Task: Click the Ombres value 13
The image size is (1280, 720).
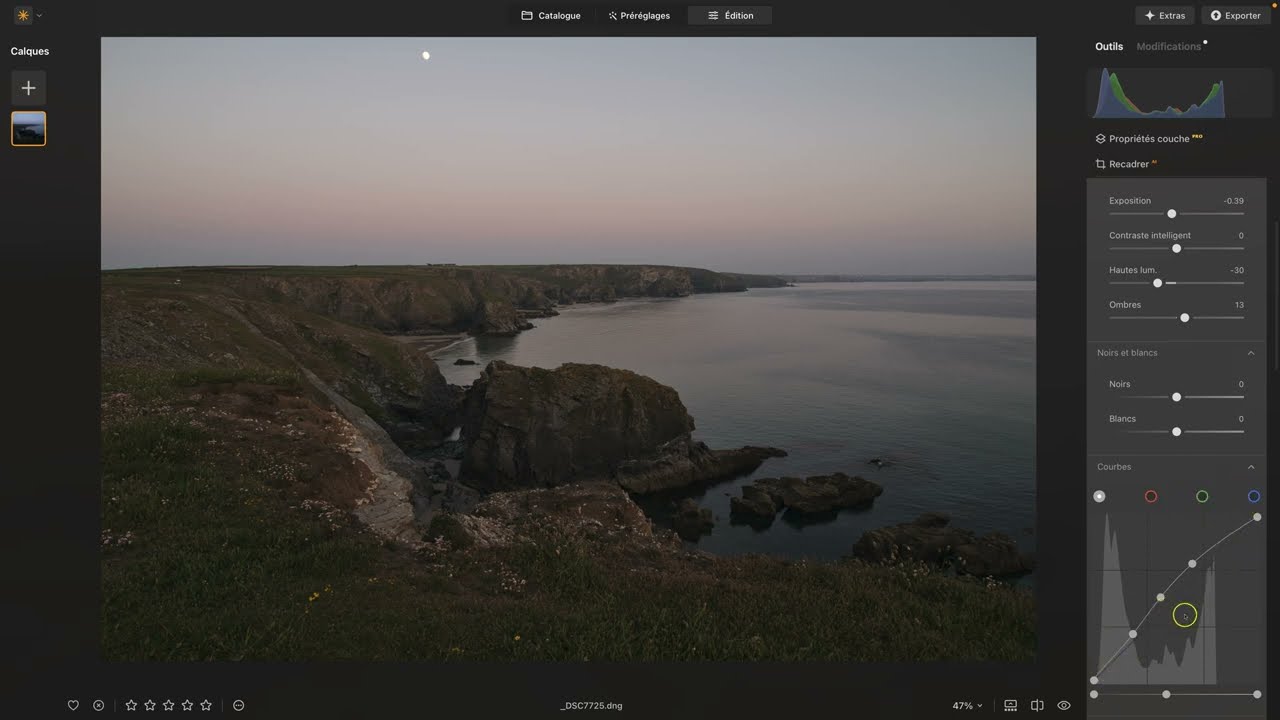Action: (1239, 305)
